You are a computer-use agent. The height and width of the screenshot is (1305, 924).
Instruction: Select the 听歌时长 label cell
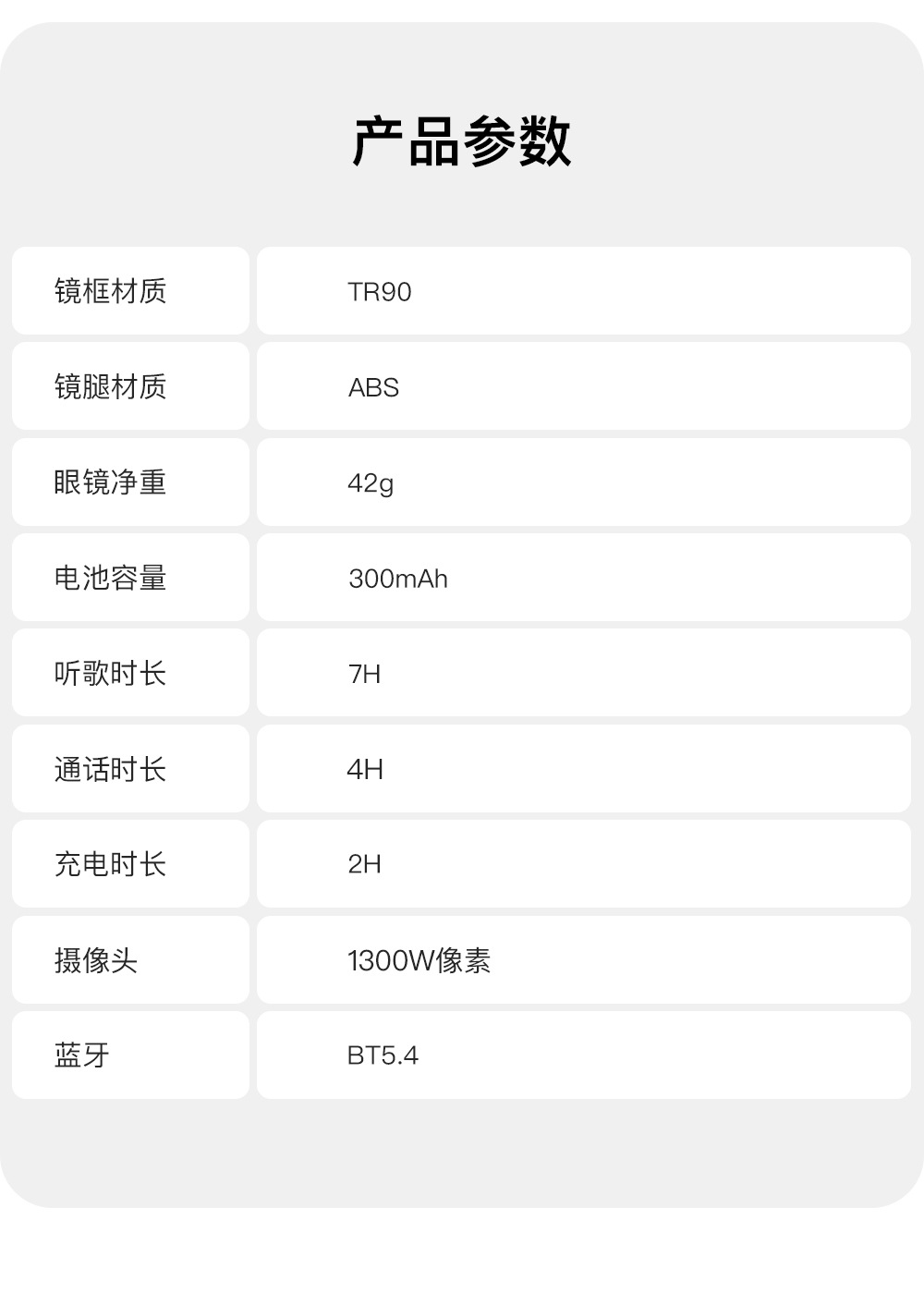130,673
